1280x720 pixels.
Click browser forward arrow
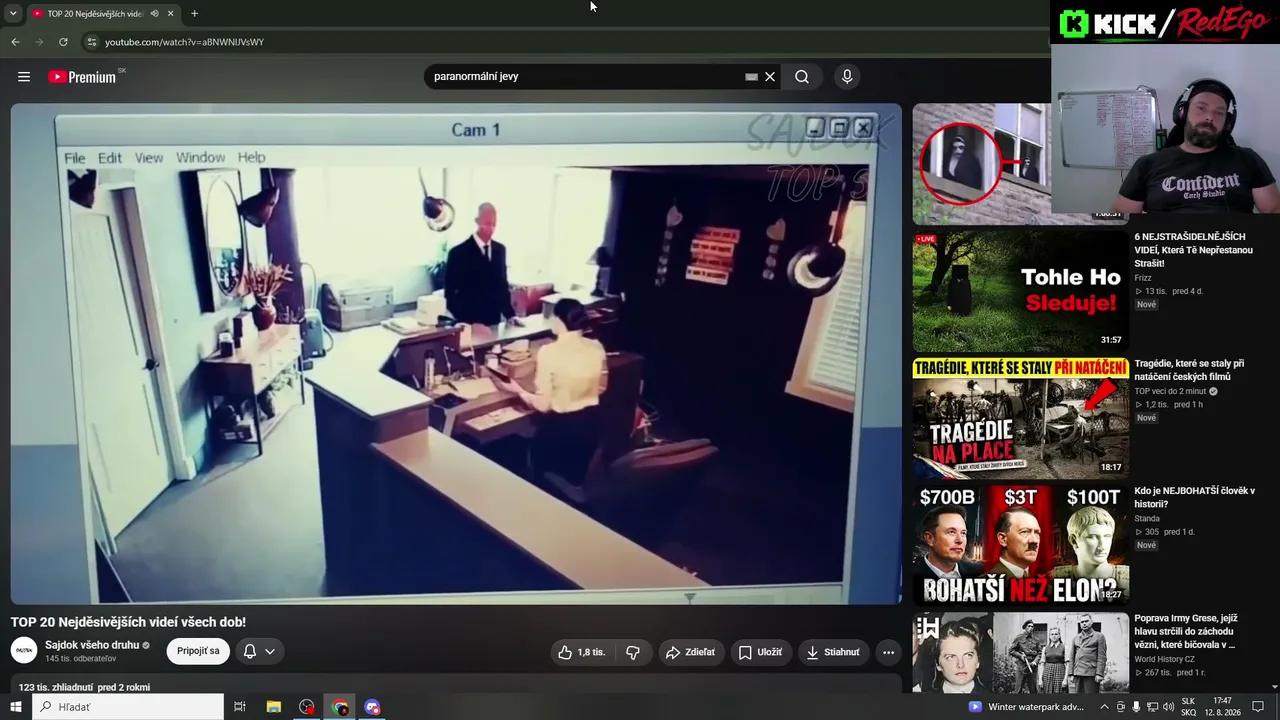click(x=39, y=42)
